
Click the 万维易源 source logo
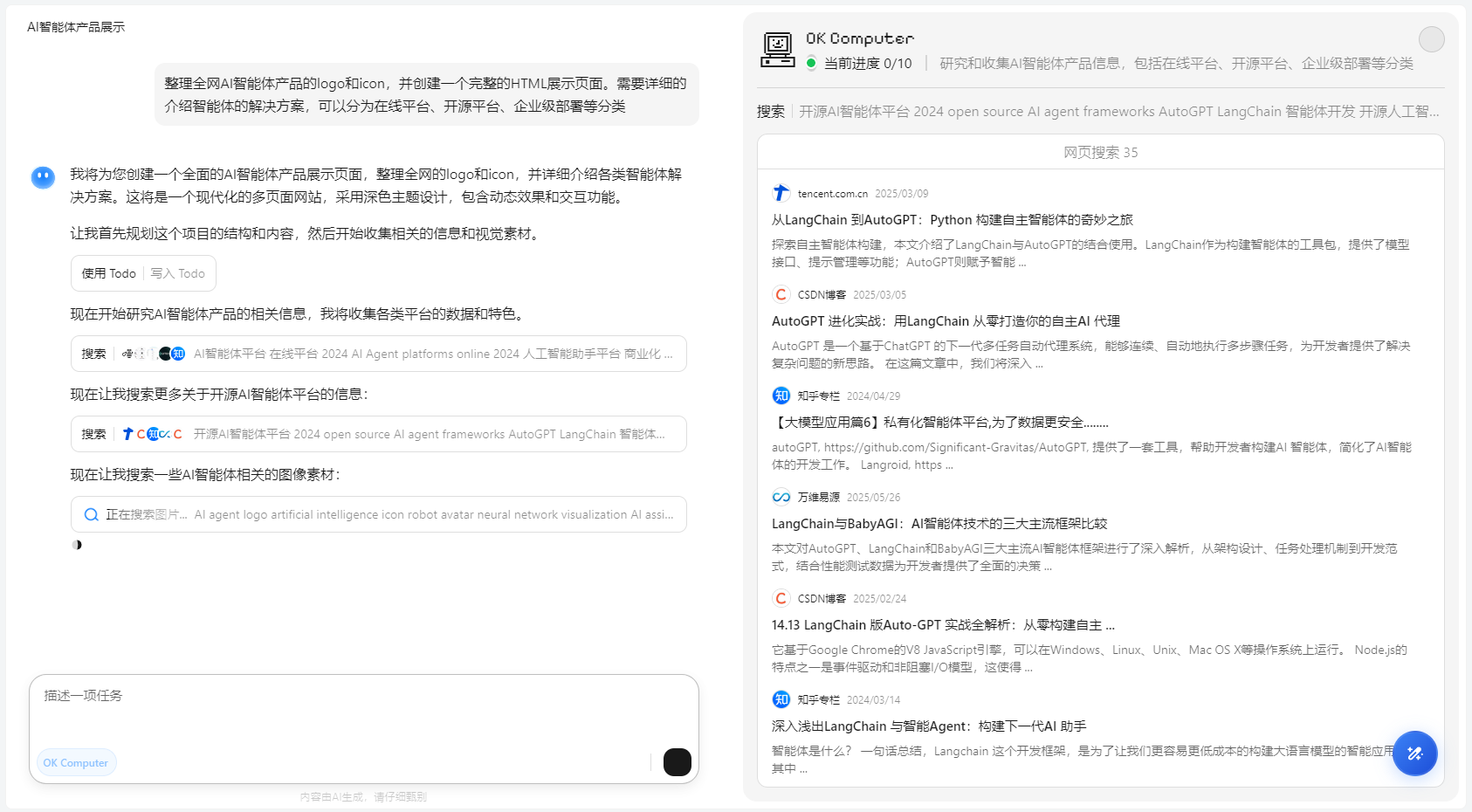point(781,497)
